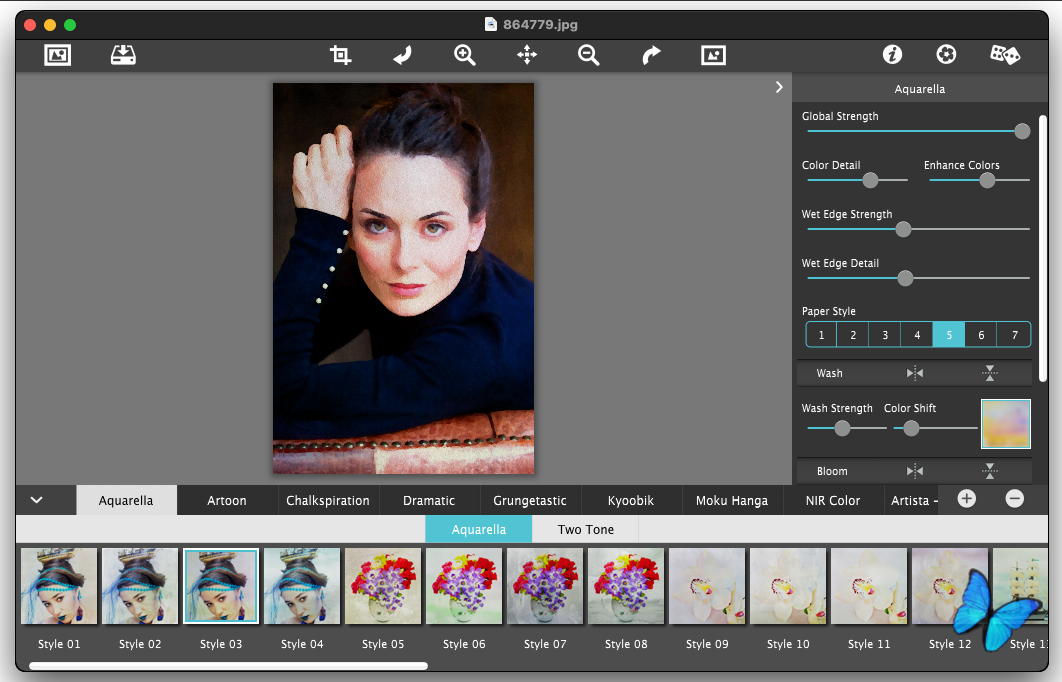Click the randomize dice icon
The image size is (1062, 682).
[x=1004, y=56]
